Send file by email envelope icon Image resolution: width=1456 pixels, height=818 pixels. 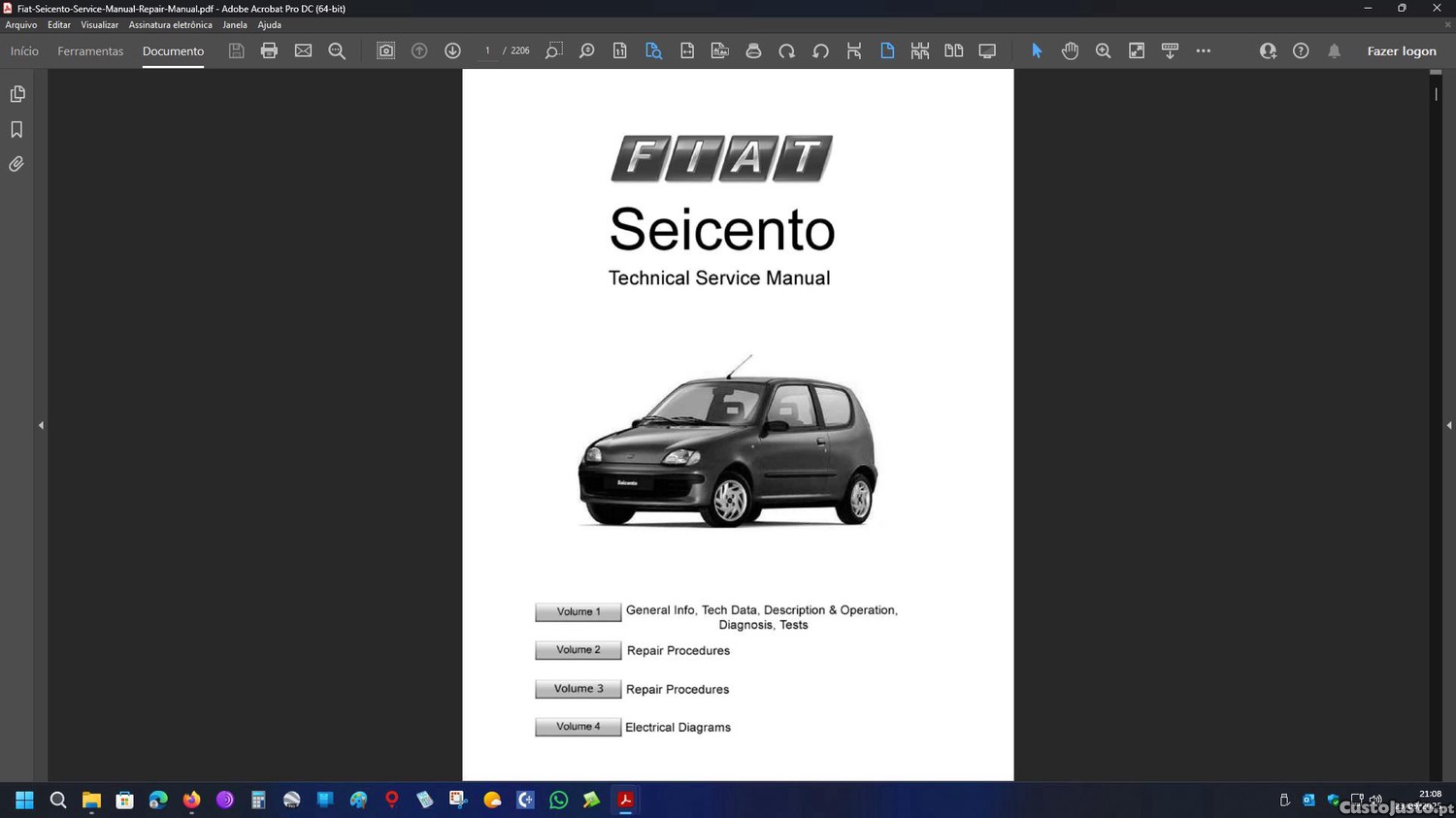click(x=303, y=50)
